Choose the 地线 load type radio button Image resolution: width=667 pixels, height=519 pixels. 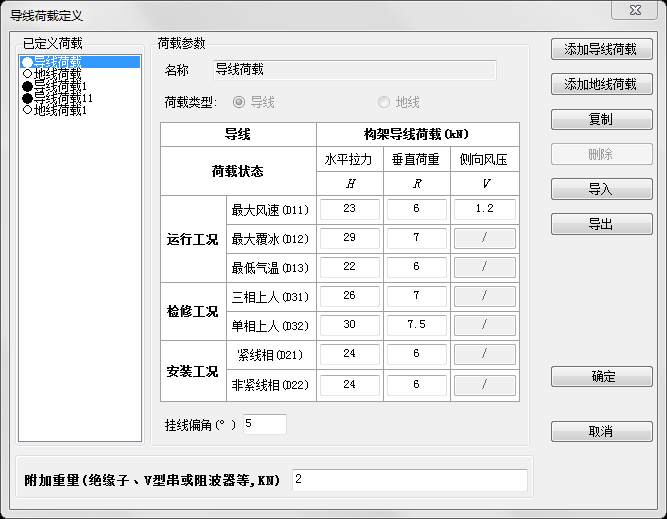pos(384,102)
